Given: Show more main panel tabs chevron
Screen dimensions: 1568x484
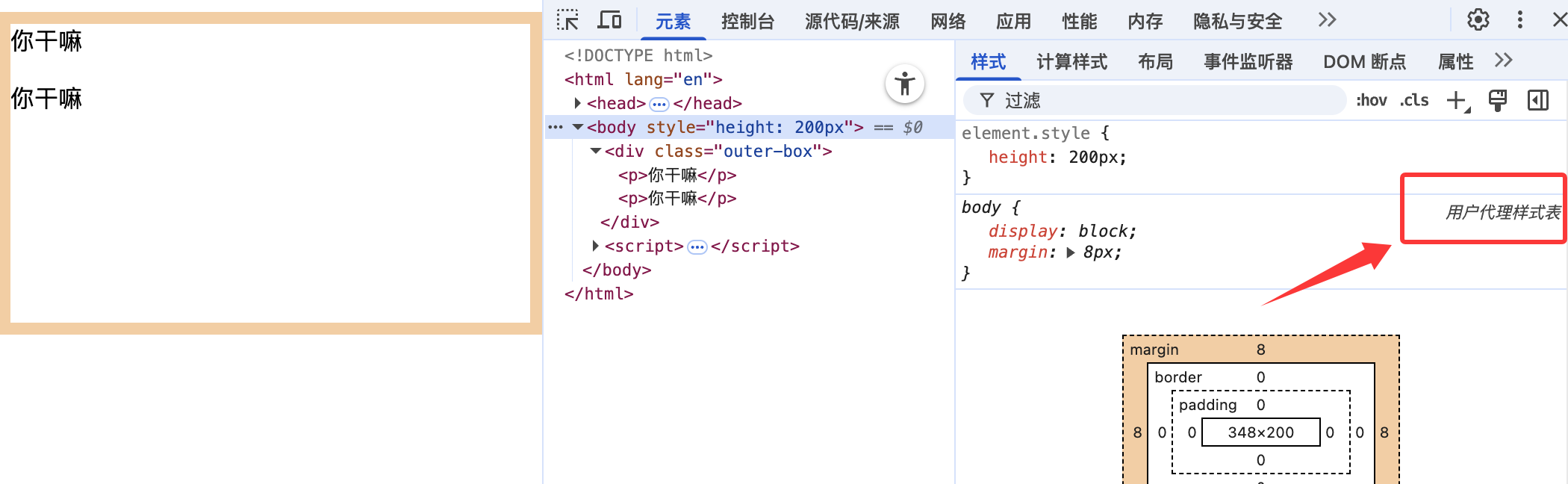Looking at the screenshot, I should (x=1327, y=20).
